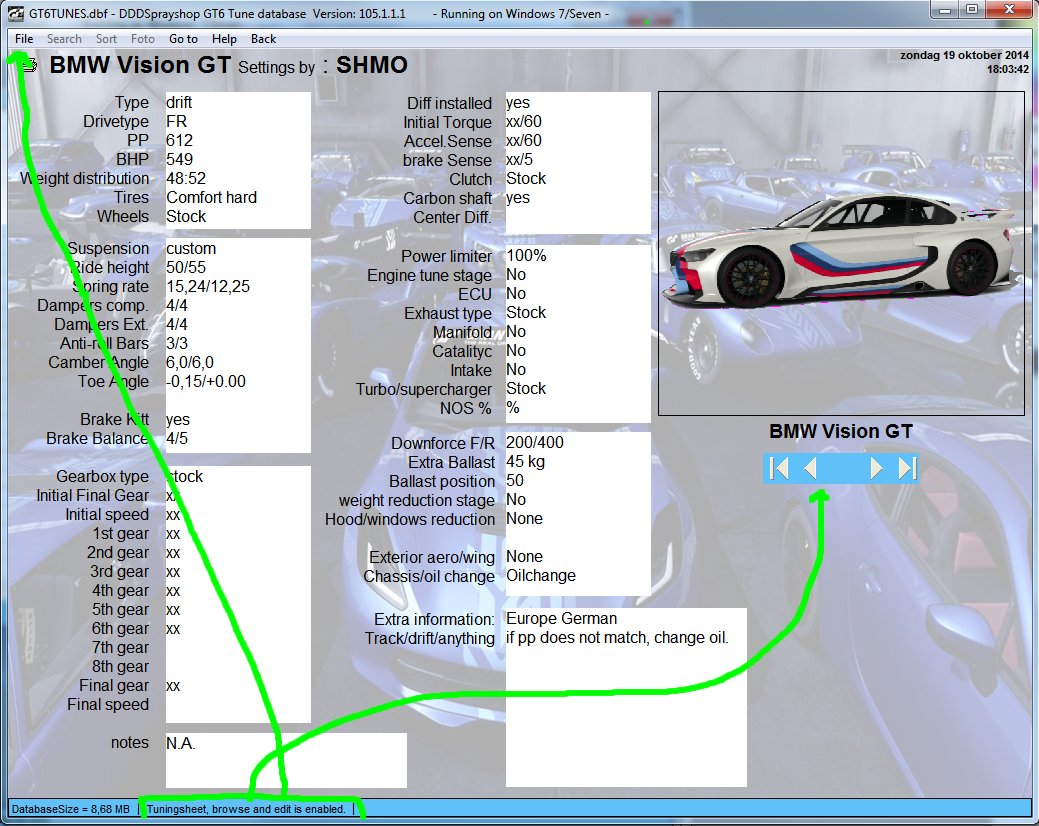Click the "Comfort hard" Tires value
This screenshot has width=1039, height=826.
211,197
